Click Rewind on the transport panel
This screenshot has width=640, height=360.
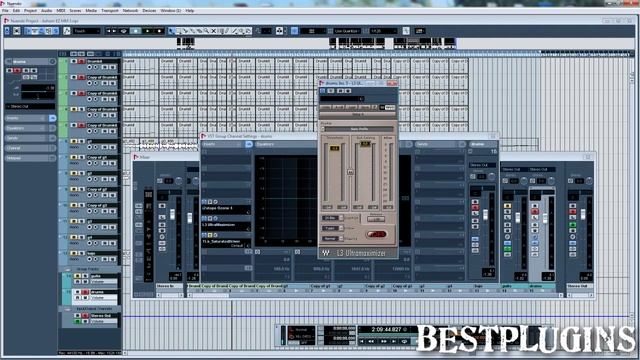[x=371, y=341]
